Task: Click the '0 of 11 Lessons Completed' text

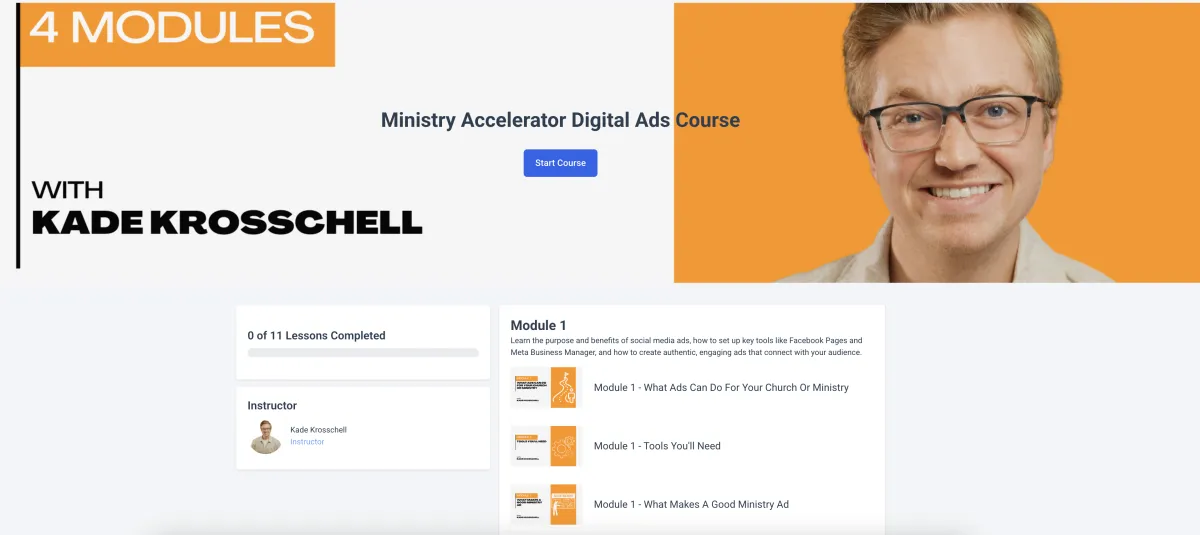Action: click(x=316, y=336)
